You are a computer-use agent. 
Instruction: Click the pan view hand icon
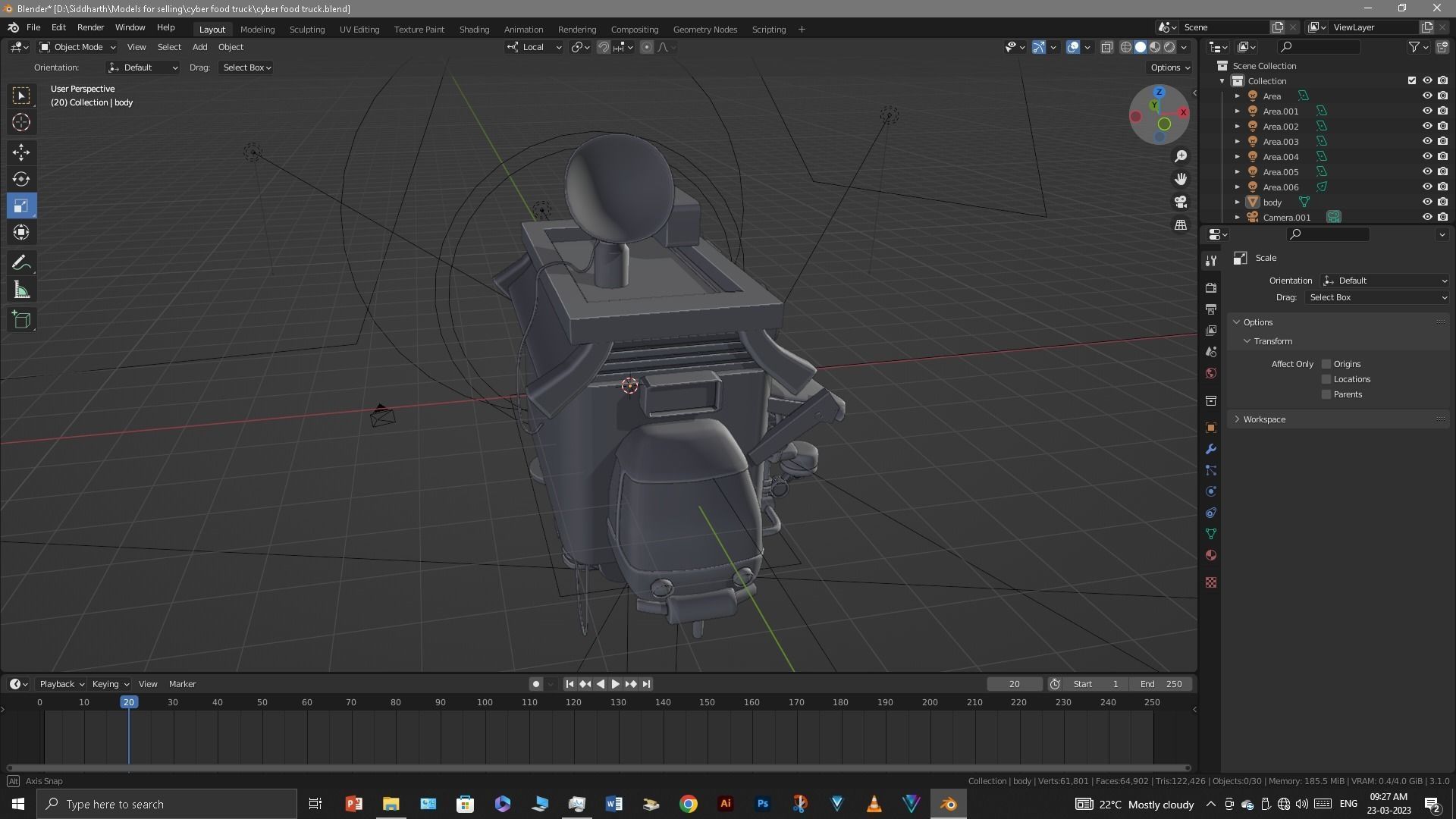pyautogui.click(x=1181, y=179)
